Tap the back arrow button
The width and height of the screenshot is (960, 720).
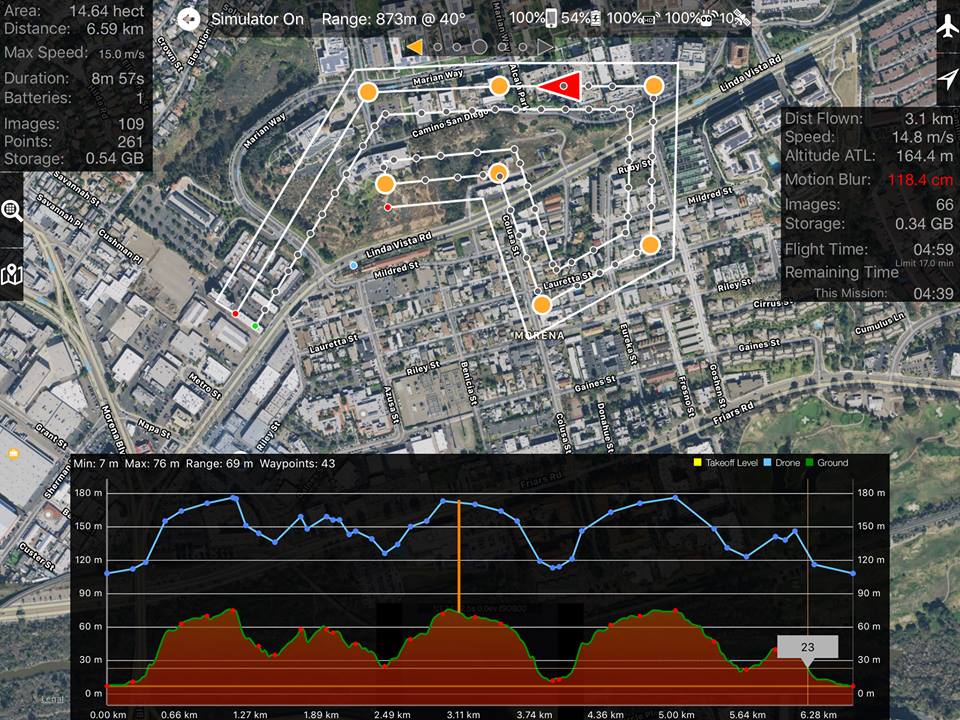click(x=189, y=20)
